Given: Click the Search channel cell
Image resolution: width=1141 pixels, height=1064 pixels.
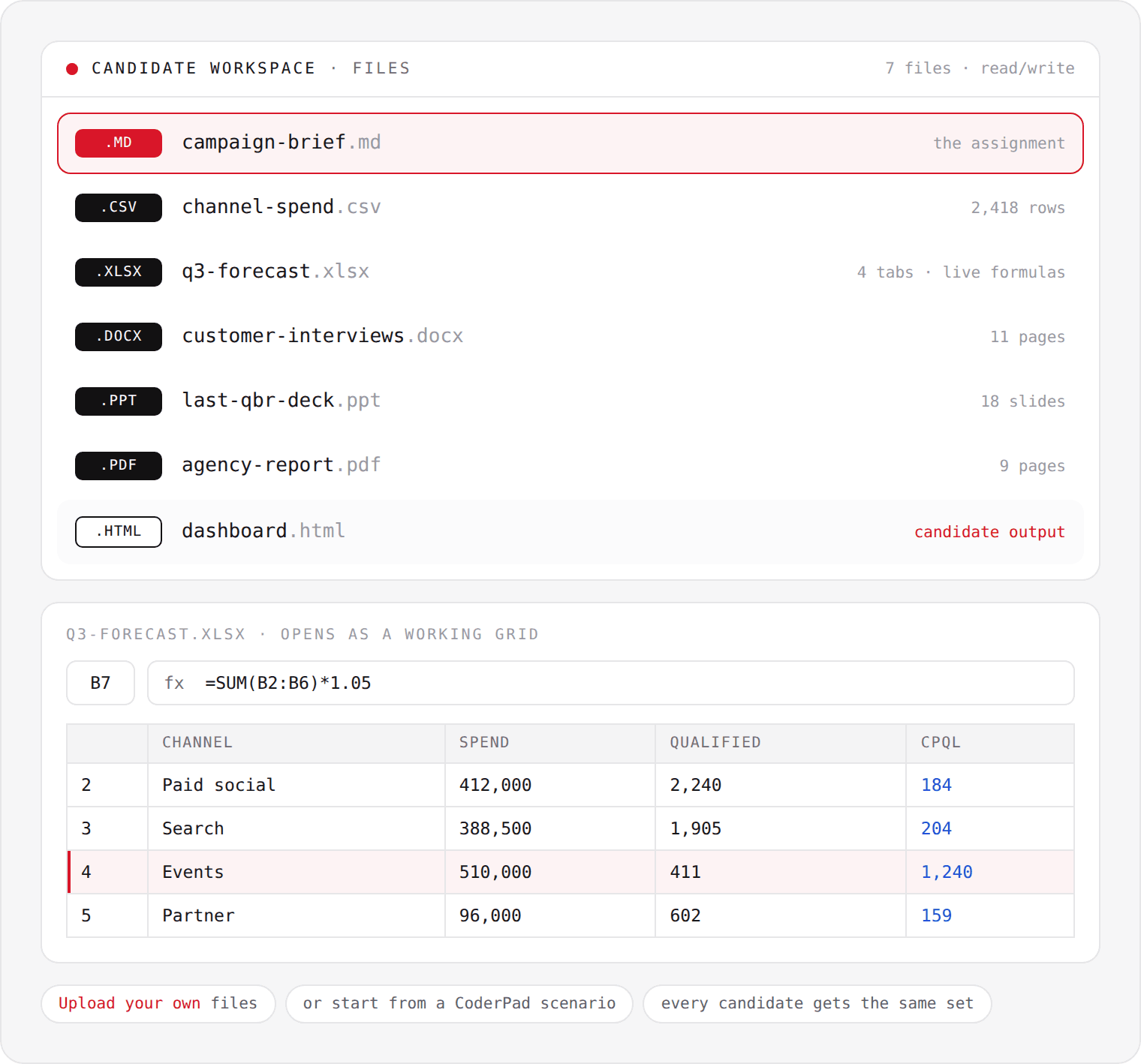Looking at the screenshot, I should 297,828.
